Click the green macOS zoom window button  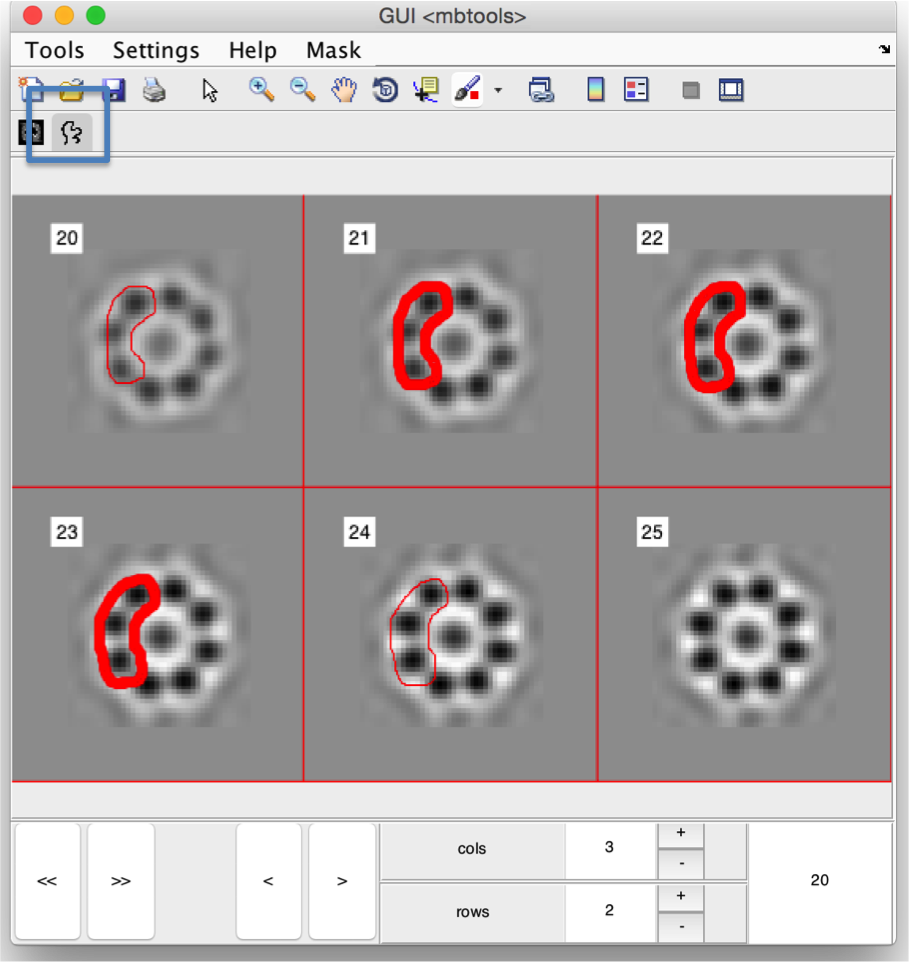click(x=96, y=15)
